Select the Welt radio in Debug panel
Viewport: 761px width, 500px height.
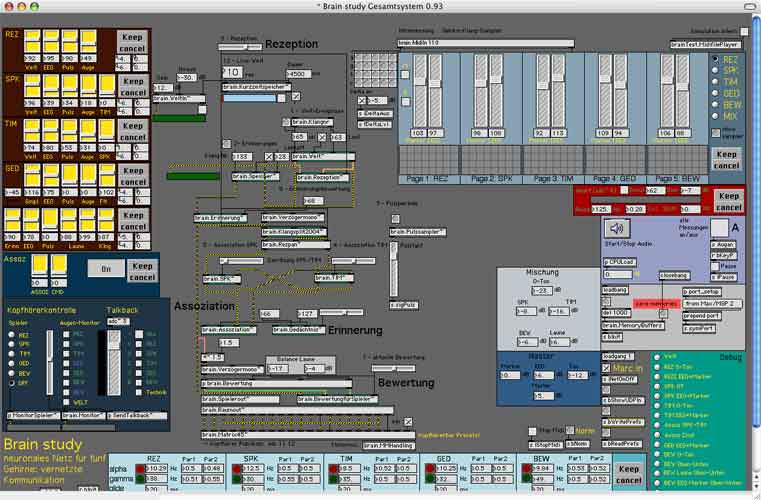(657, 357)
